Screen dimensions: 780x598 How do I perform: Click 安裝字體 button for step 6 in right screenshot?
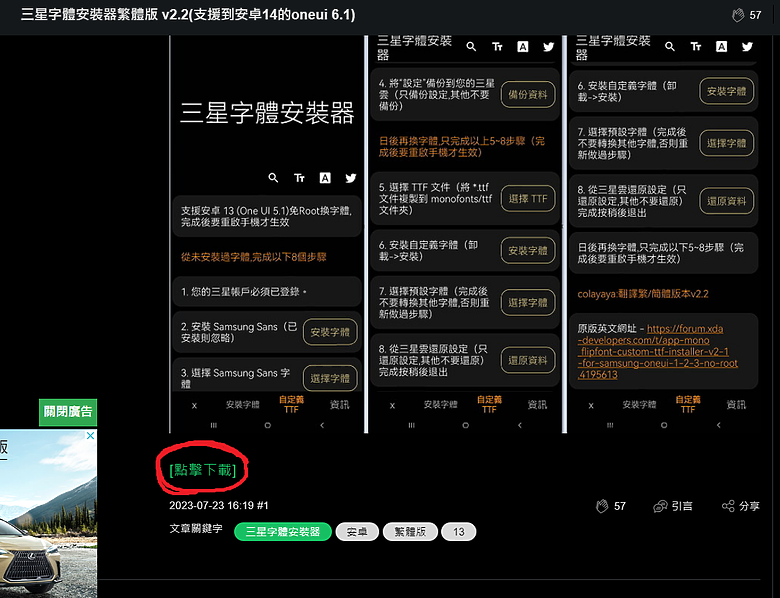pyautogui.click(x=726, y=91)
